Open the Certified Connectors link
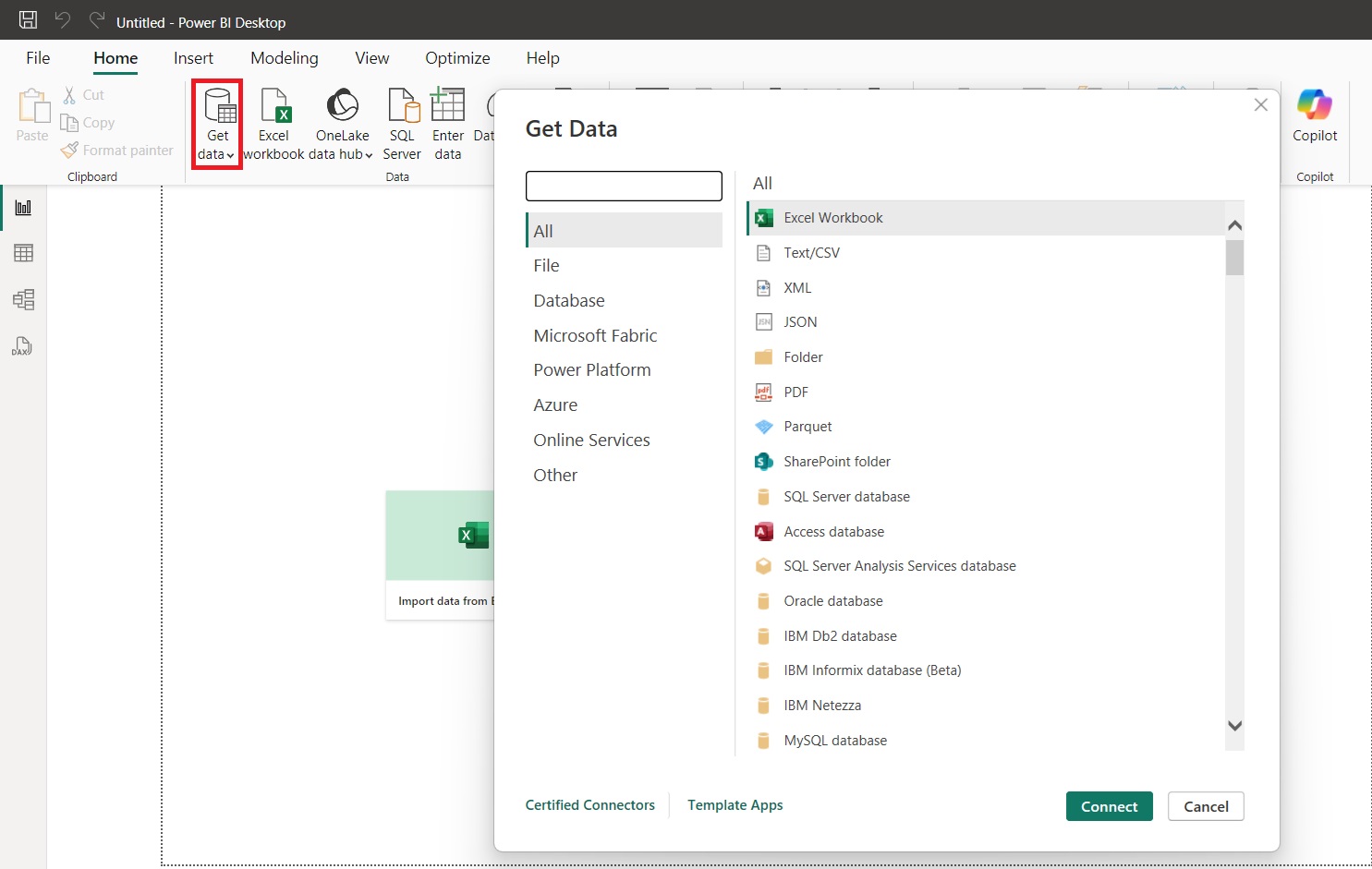 [590, 804]
